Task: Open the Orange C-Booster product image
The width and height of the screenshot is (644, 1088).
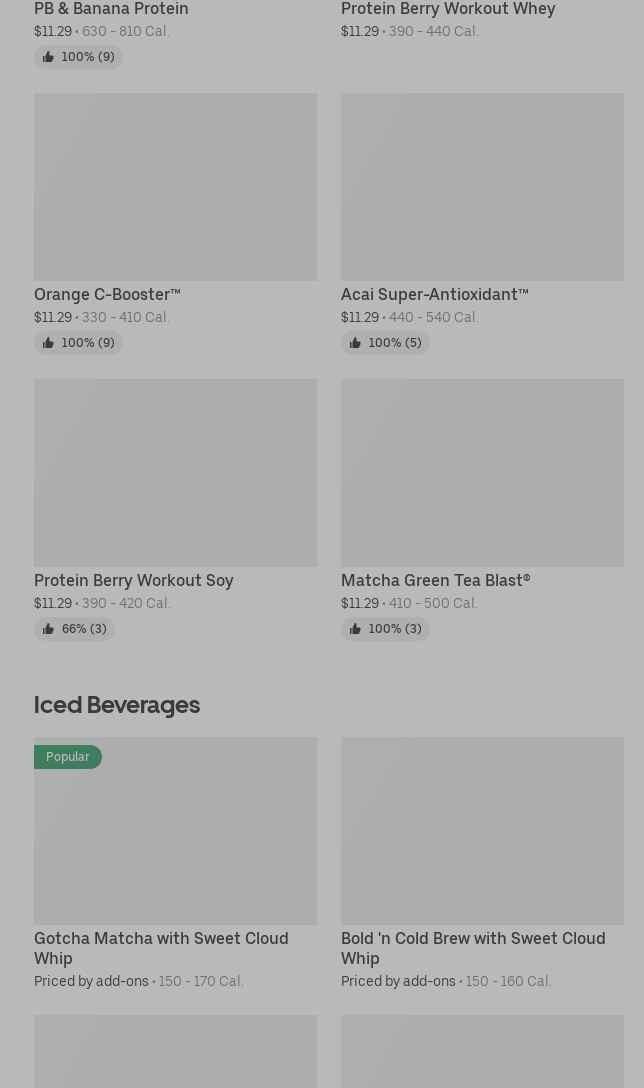Action: (x=175, y=187)
